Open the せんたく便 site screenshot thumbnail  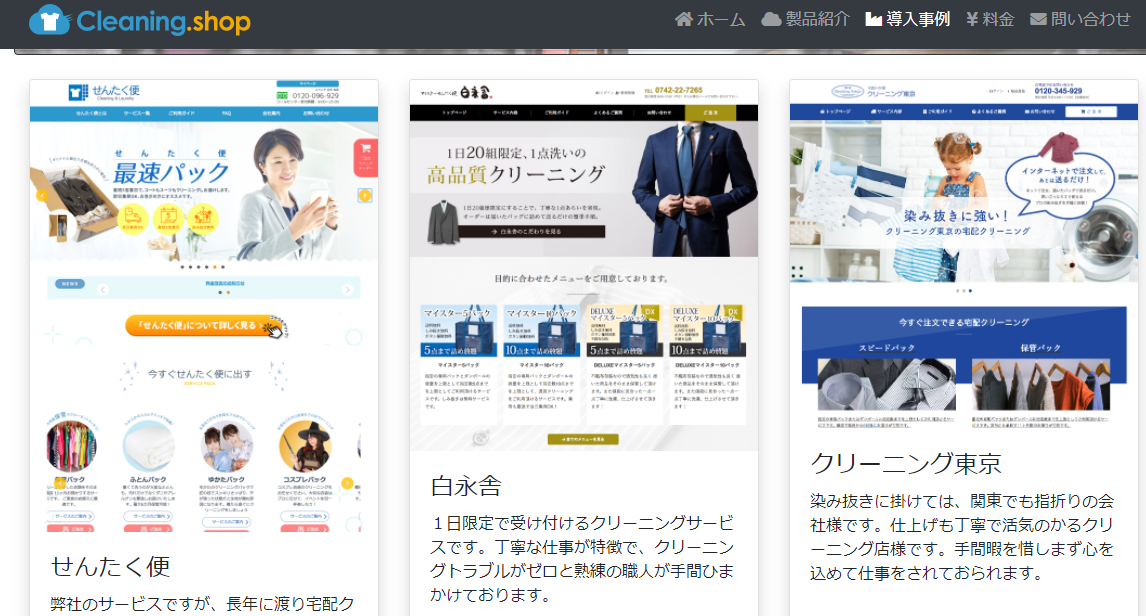(x=204, y=306)
